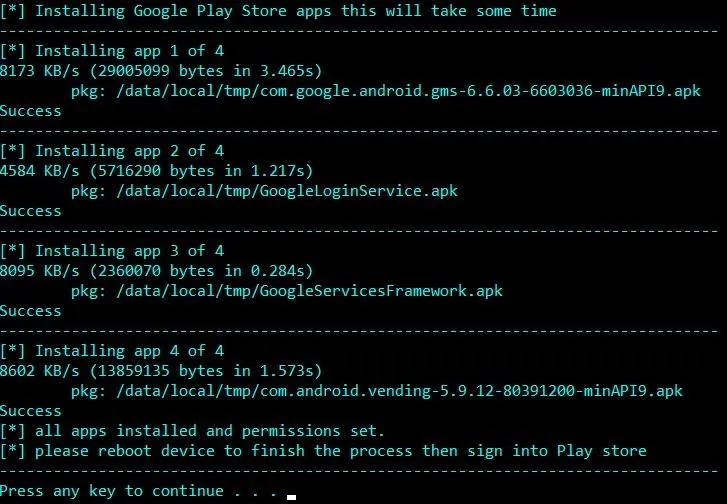Viewport: 727px width, 504px height.
Task: Click the 8095 KB/s transfer line
Action: [x=156, y=271]
